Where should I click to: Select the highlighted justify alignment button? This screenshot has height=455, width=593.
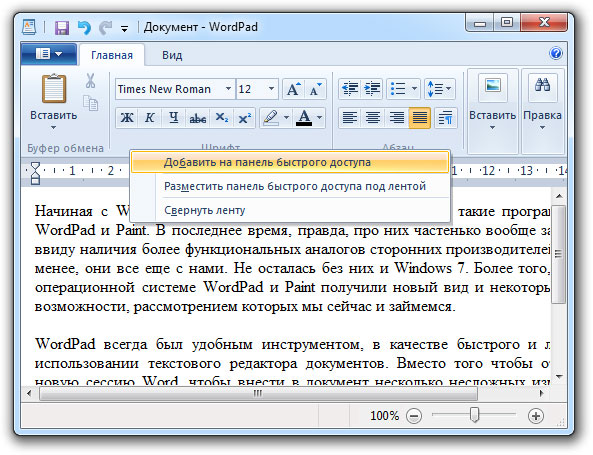[420, 118]
